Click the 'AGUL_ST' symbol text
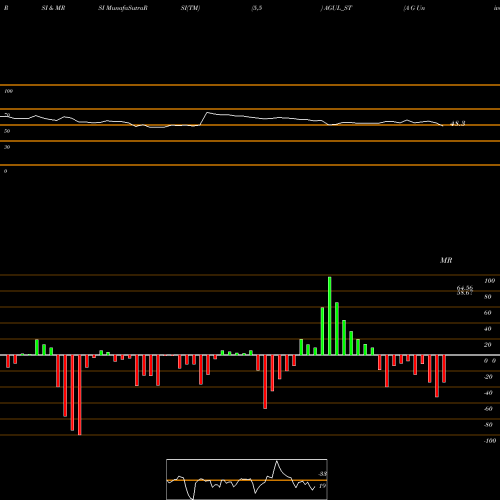The width and height of the screenshot is (500, 500). coord(338,8)
